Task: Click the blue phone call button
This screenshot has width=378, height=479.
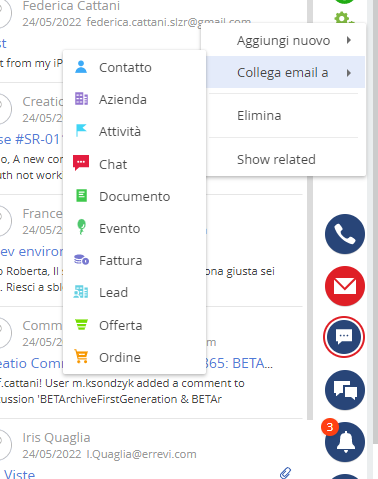Action: [345, 234]
